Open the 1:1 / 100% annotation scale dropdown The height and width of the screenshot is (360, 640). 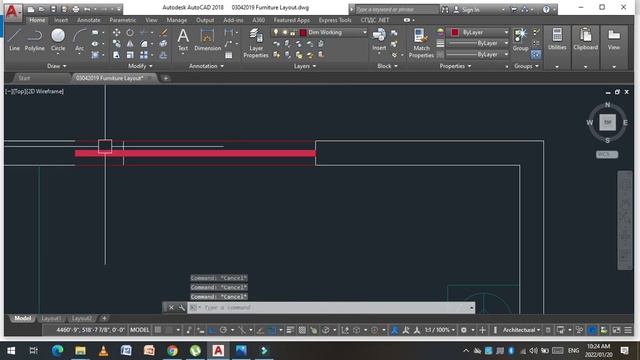(x=440, y=330)
